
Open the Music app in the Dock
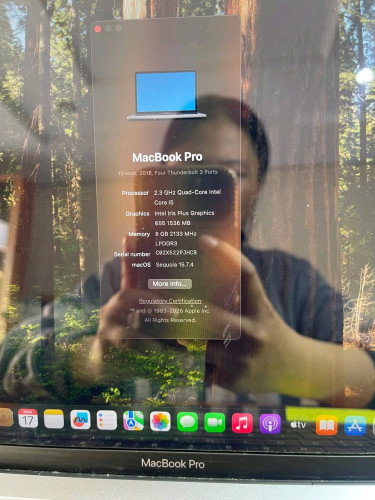(242, 423)
